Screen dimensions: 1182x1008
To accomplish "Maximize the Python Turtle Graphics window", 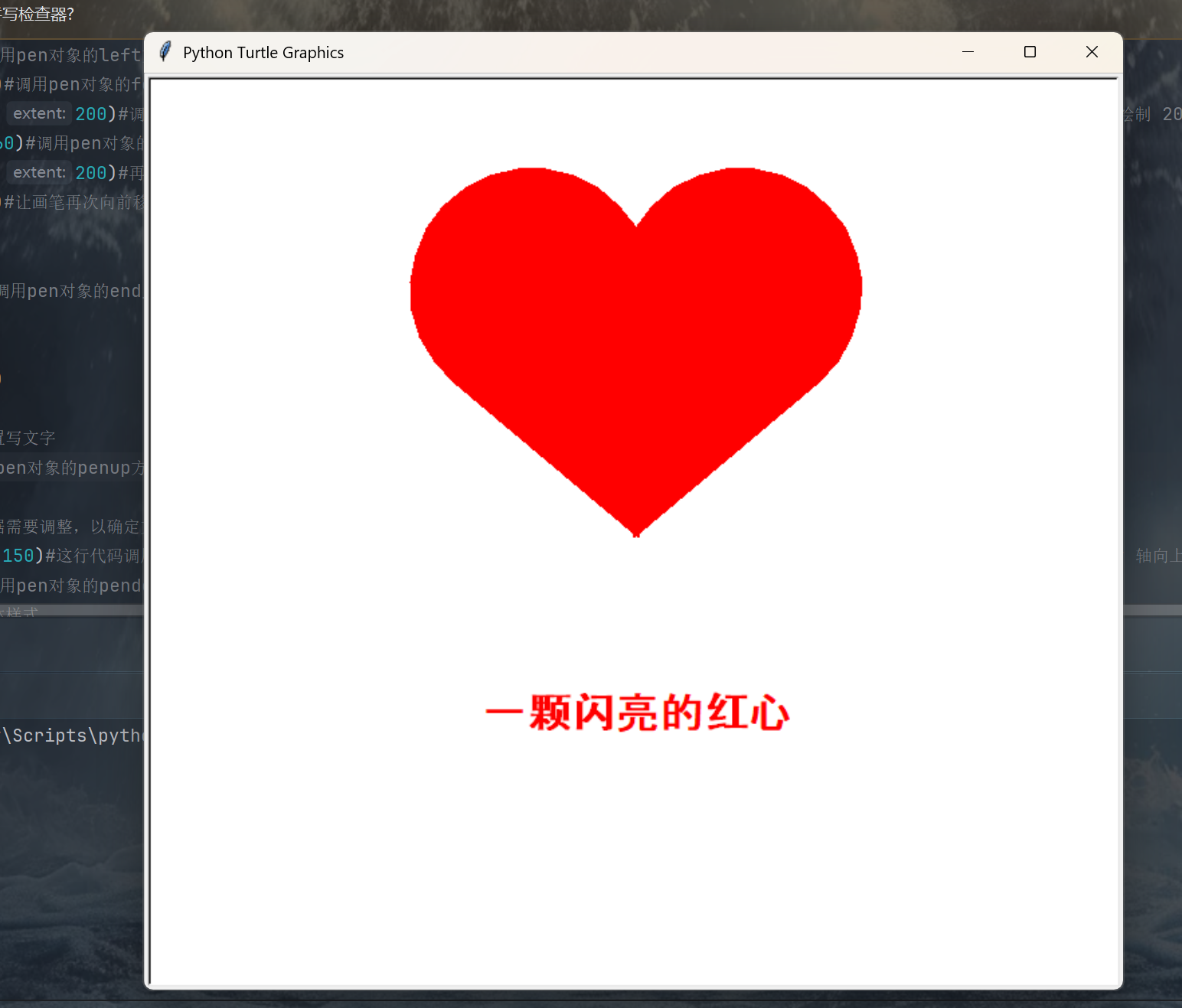I will pyautogui.click(x=1030, y=52).
